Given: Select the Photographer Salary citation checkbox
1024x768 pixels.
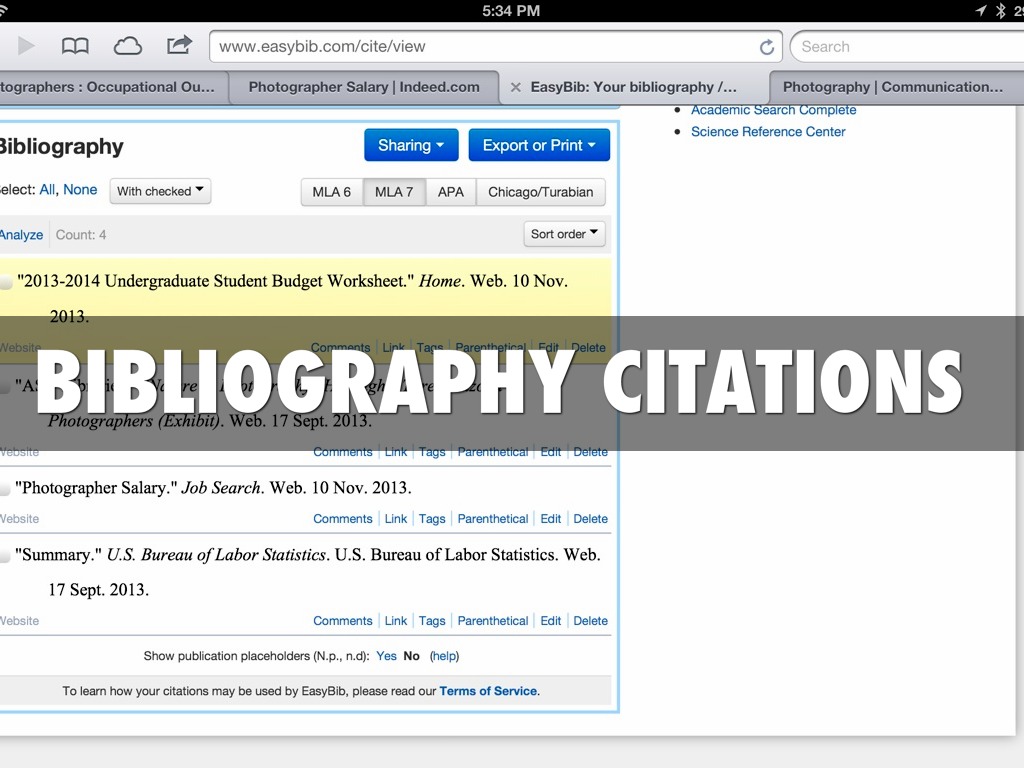Looking at the screenshot, I should [6, 489].
